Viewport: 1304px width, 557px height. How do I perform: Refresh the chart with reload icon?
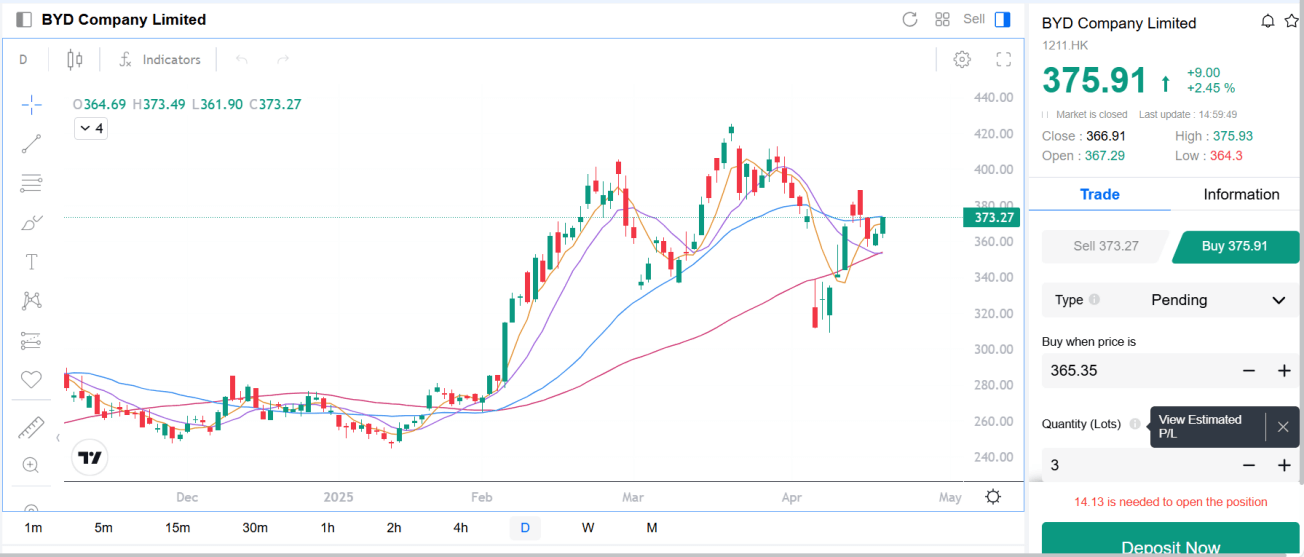click(910, 19)
